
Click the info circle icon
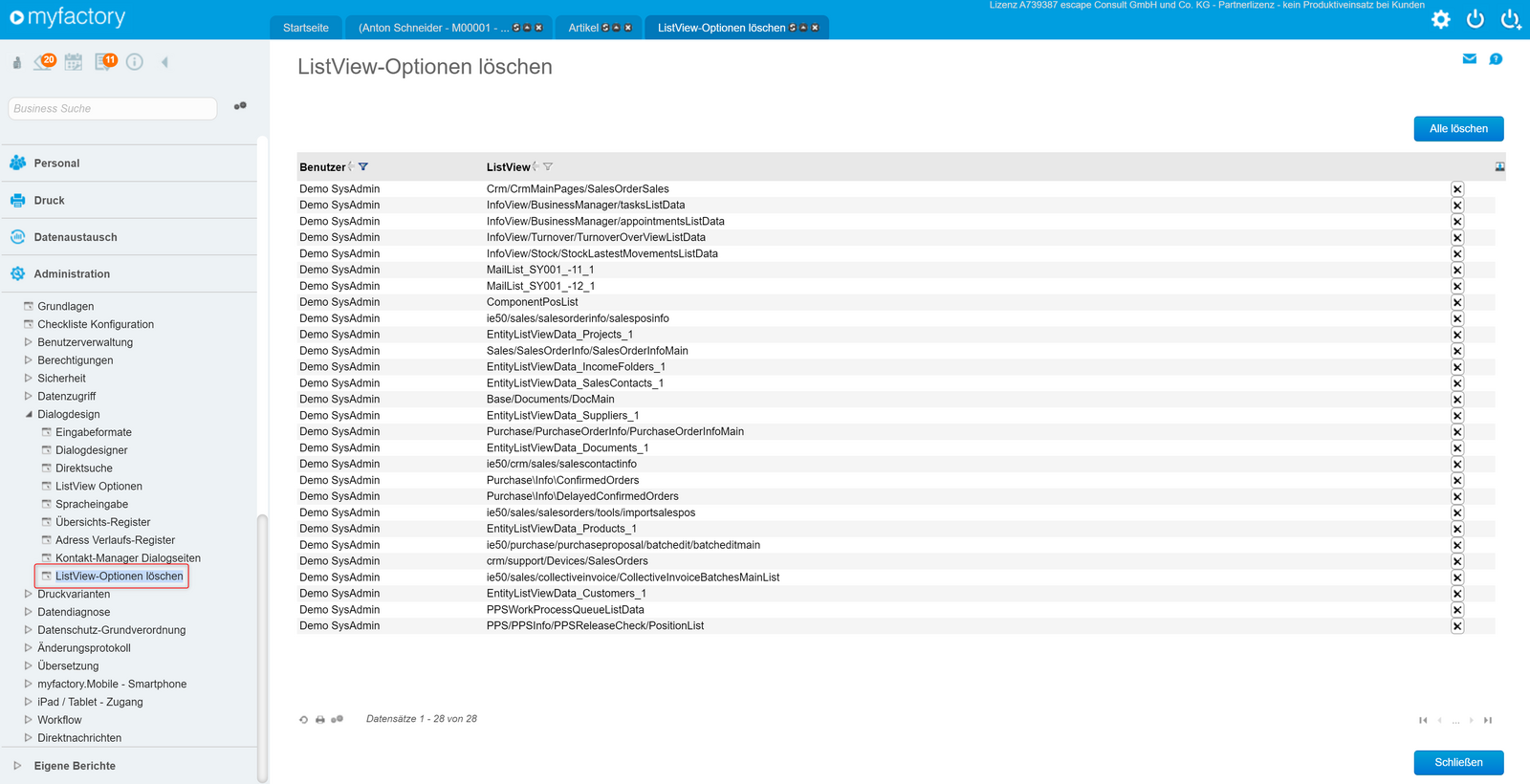pos(135,62)
